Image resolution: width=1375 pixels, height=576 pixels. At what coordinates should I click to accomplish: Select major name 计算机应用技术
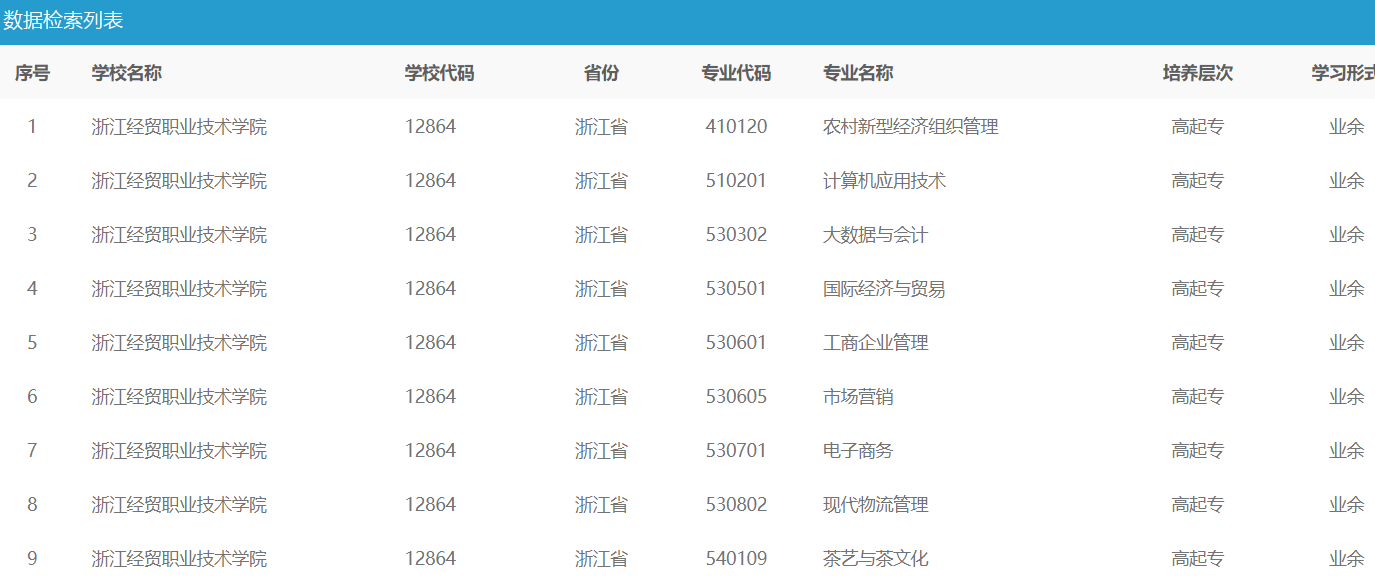(884, 181)
